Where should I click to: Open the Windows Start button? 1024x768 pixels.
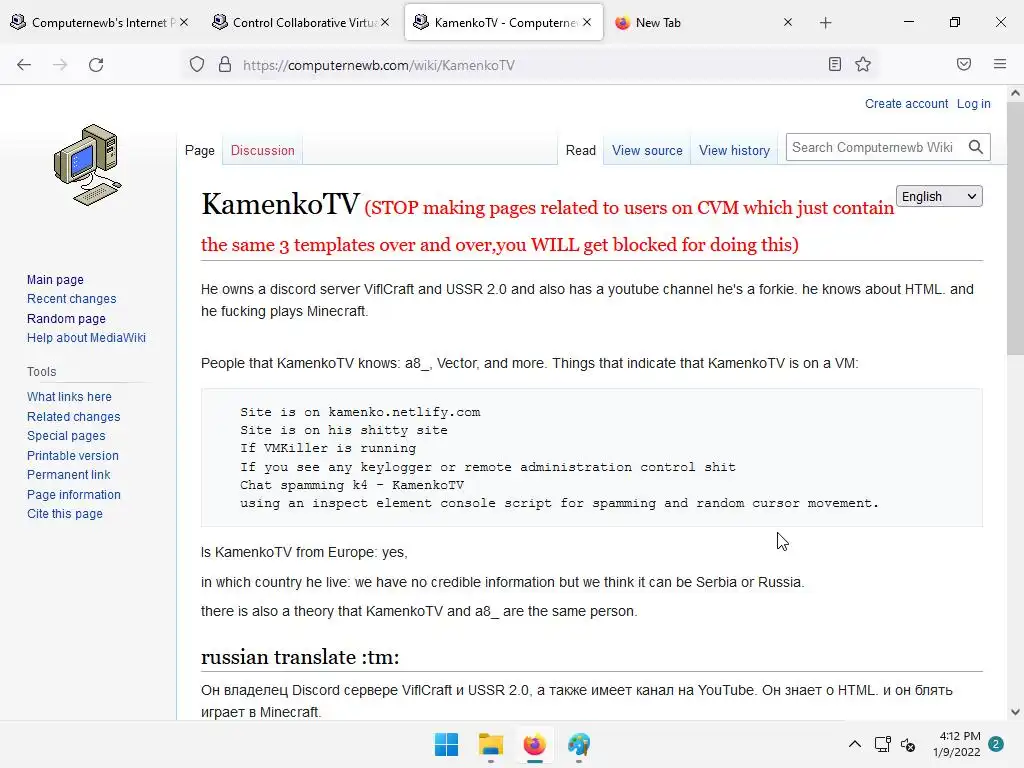(447, 744)
